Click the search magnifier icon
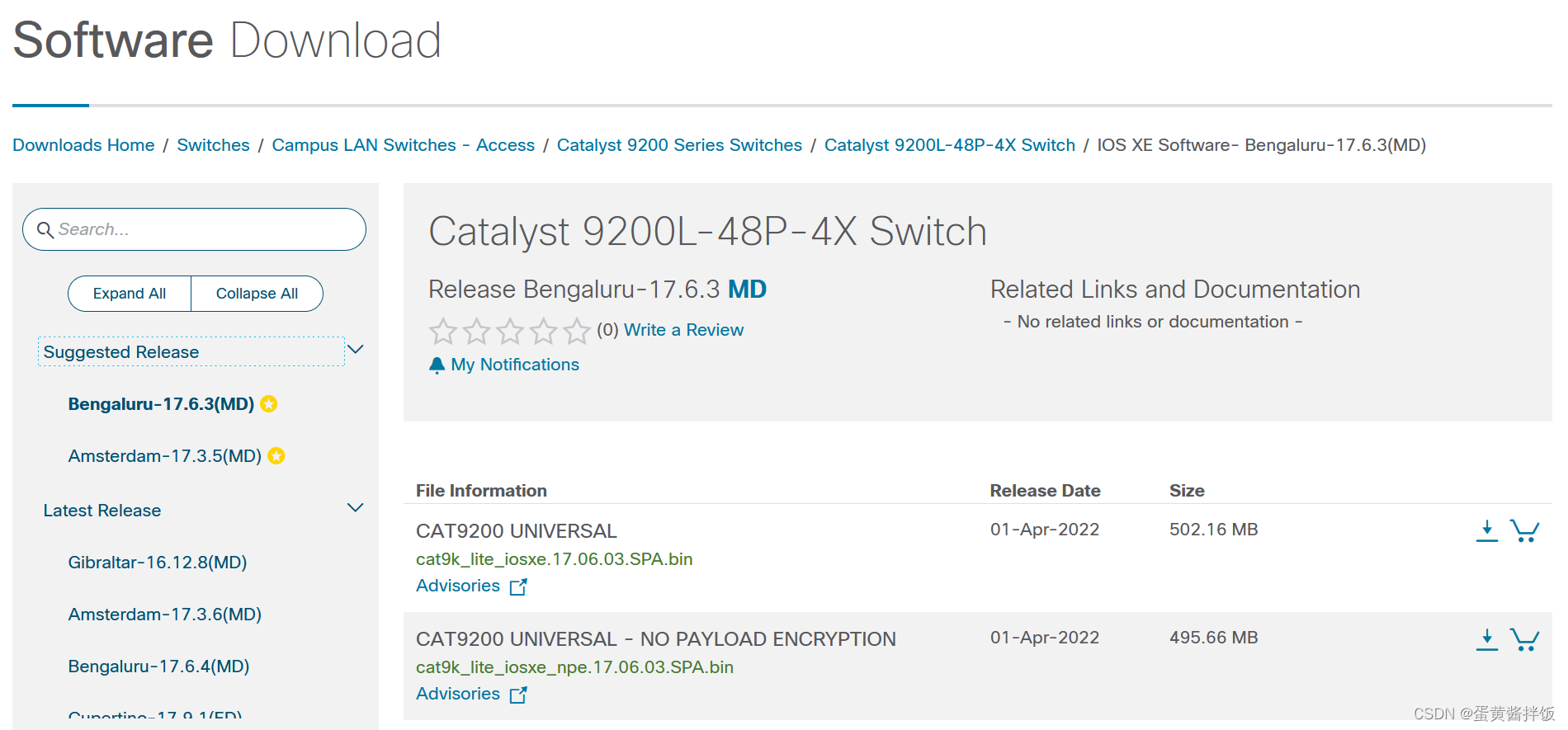This screenshot has width=1568, height=730. click(x=45, y=230)
